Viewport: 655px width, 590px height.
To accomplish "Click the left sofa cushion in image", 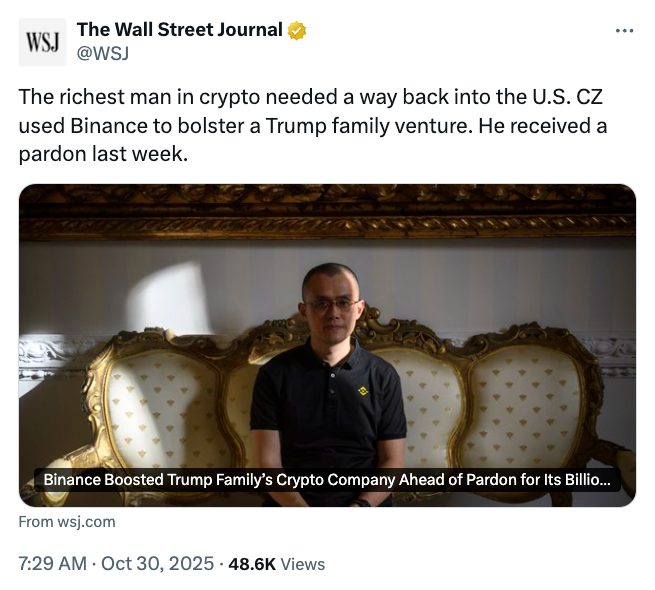I will (x=160, y=410).
